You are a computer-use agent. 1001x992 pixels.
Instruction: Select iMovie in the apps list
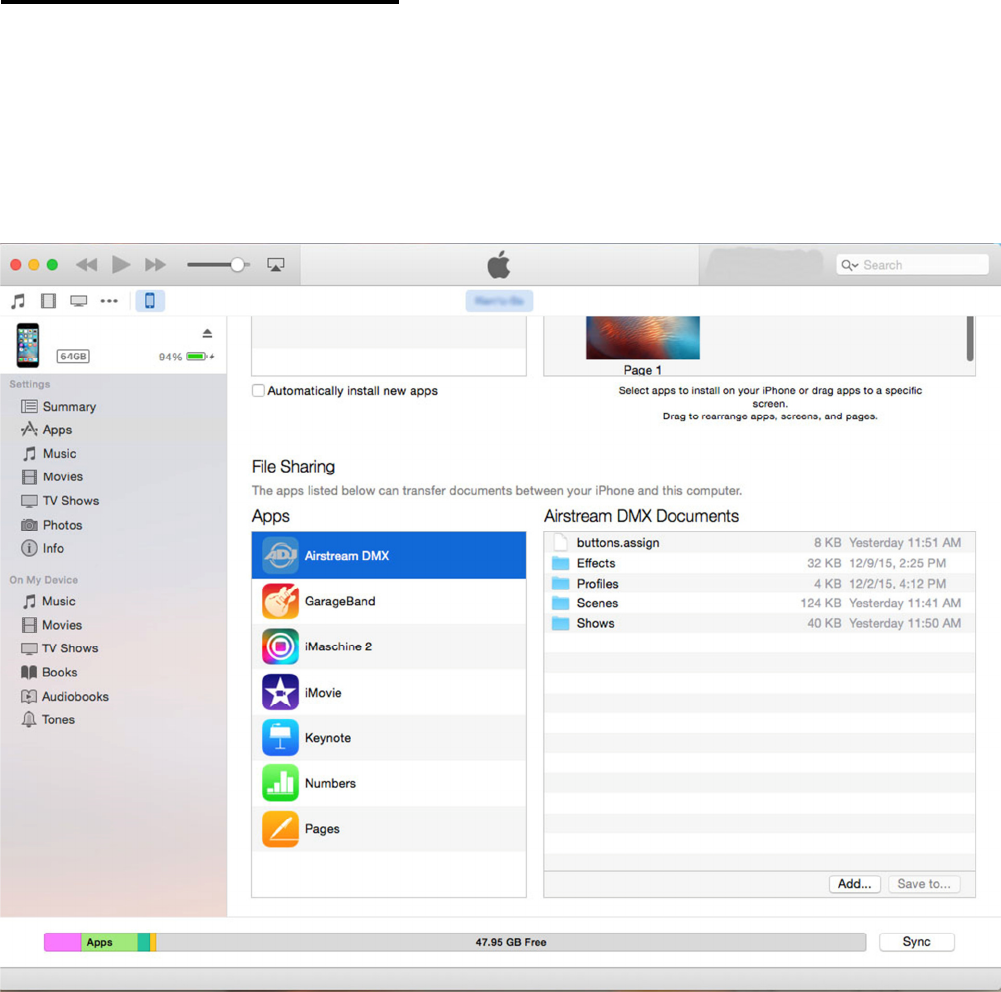pyautogui.click(x=389, y=693)
